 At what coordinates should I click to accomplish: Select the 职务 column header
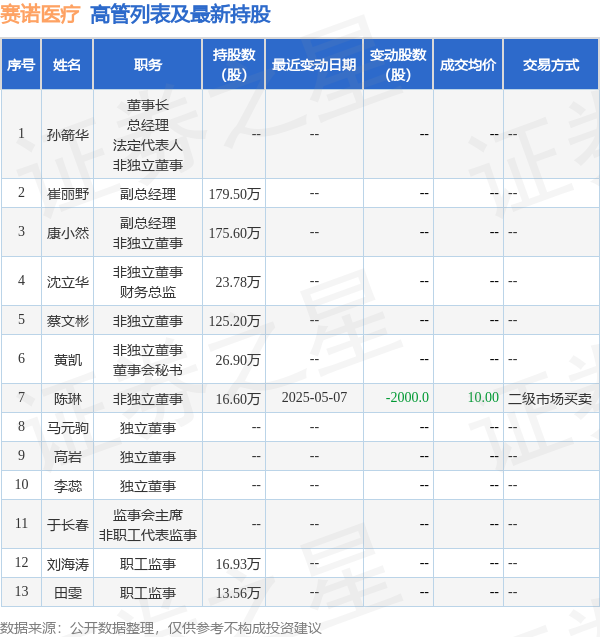pyautogui.click(x=148, y=65)
